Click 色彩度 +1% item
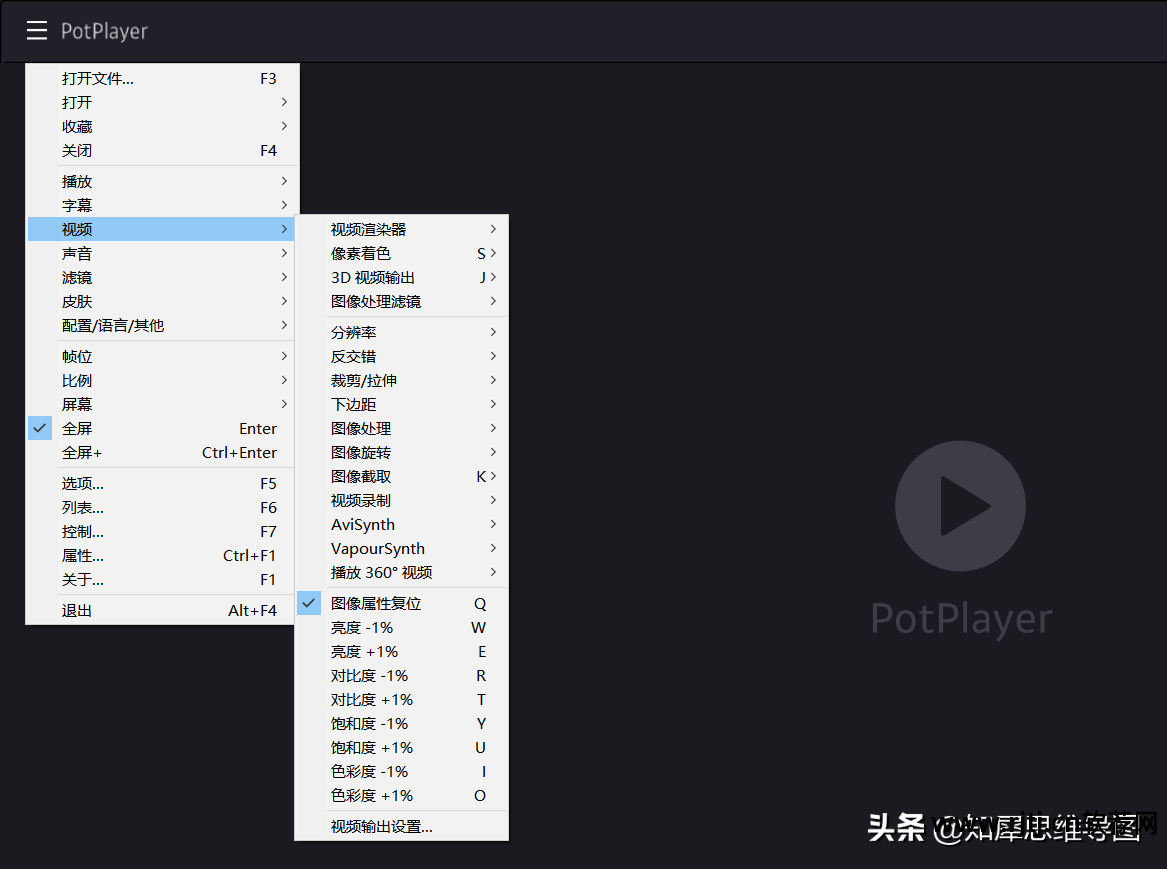1167x869 pixels. pos(401,795)
